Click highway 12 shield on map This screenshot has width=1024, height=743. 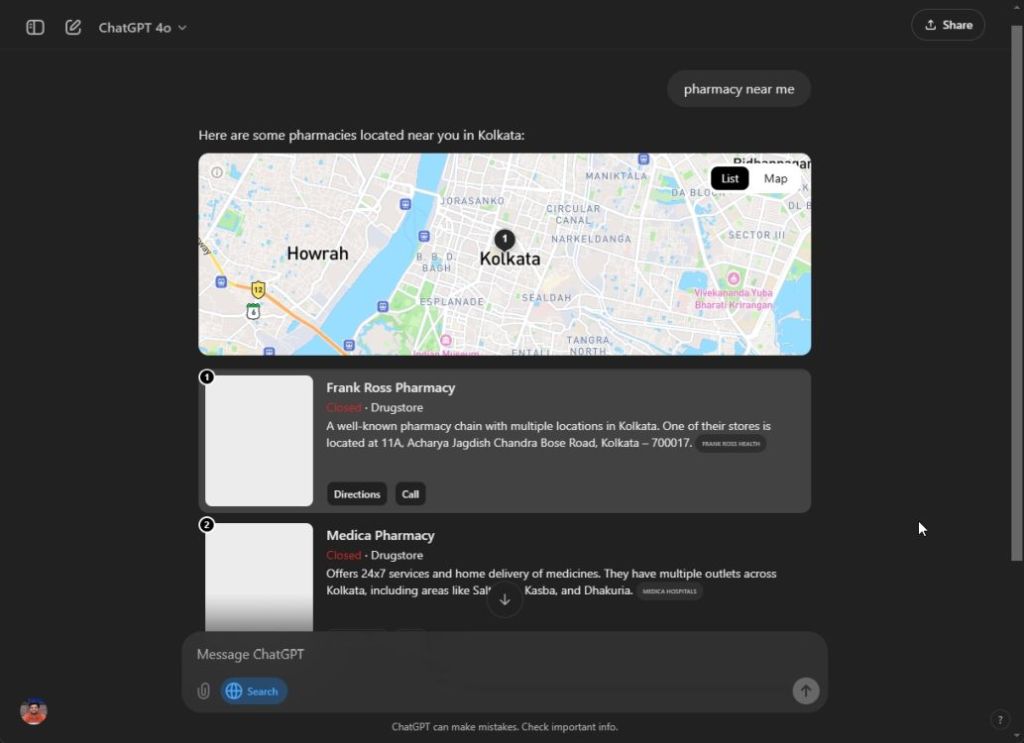coord(258,289)
